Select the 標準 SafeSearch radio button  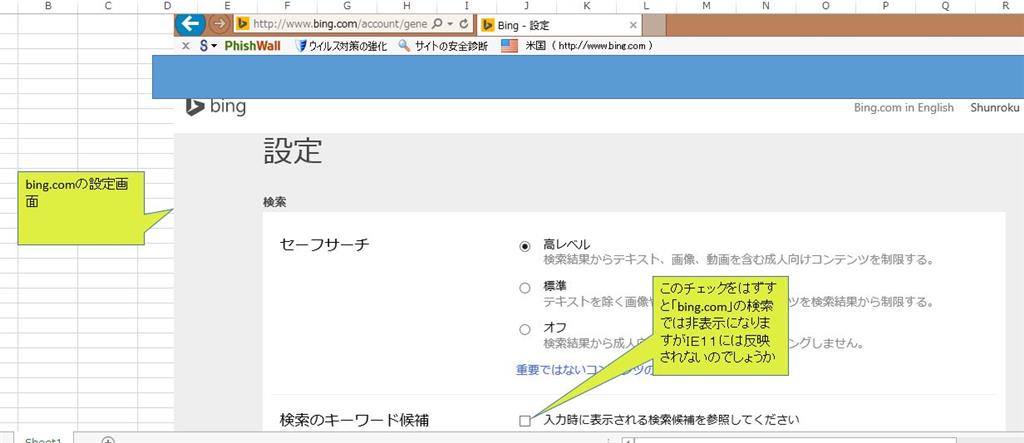point(524,288)
